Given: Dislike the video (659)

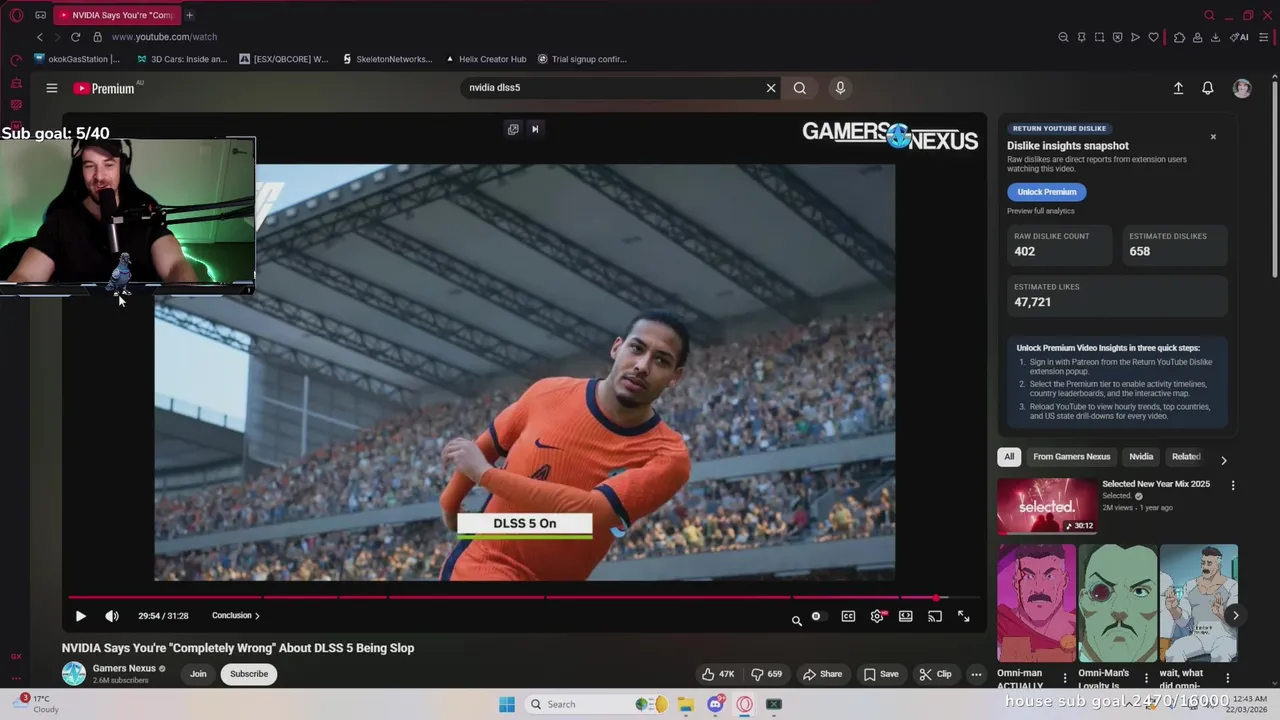Looking at the screenshot, I should (766, 674).
